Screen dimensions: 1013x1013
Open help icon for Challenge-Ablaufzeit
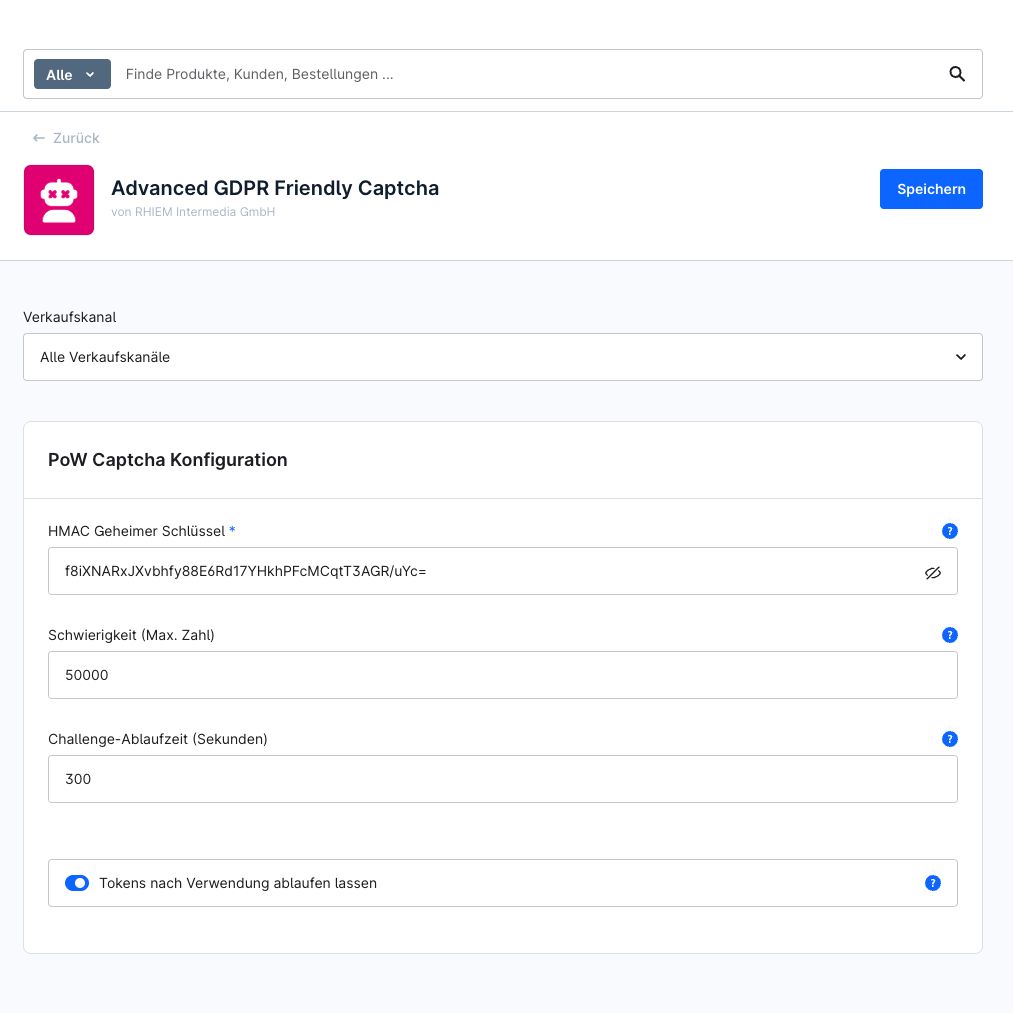pos(949,739)
